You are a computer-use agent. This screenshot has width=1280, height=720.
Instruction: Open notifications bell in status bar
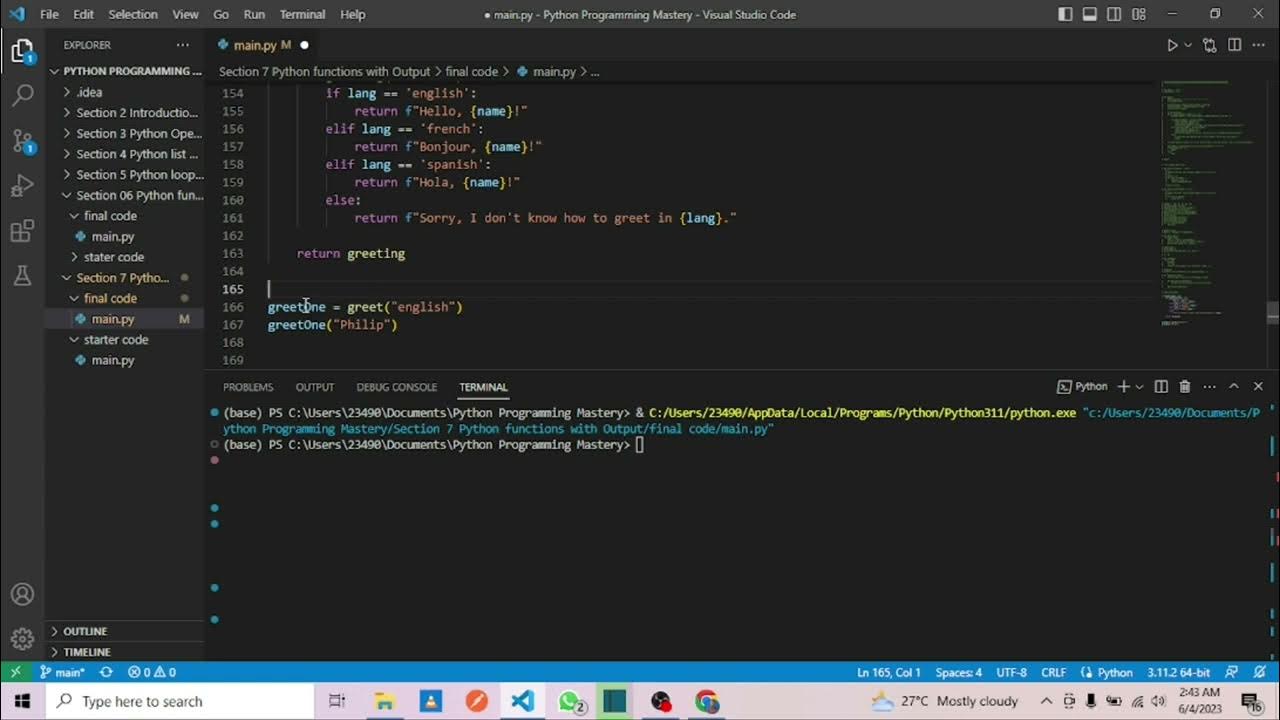(1258, 672)
